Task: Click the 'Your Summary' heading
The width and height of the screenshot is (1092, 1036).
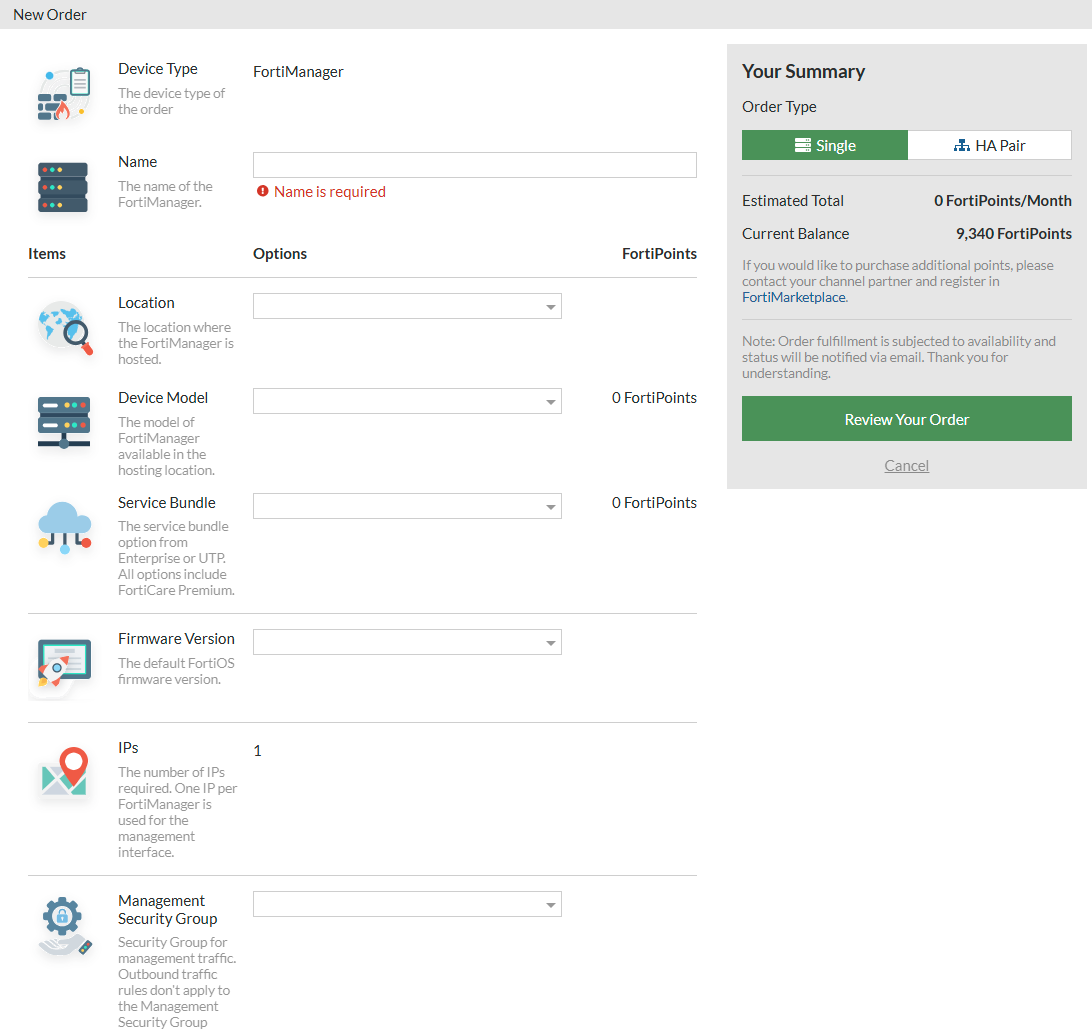Action: coord(803,71)
